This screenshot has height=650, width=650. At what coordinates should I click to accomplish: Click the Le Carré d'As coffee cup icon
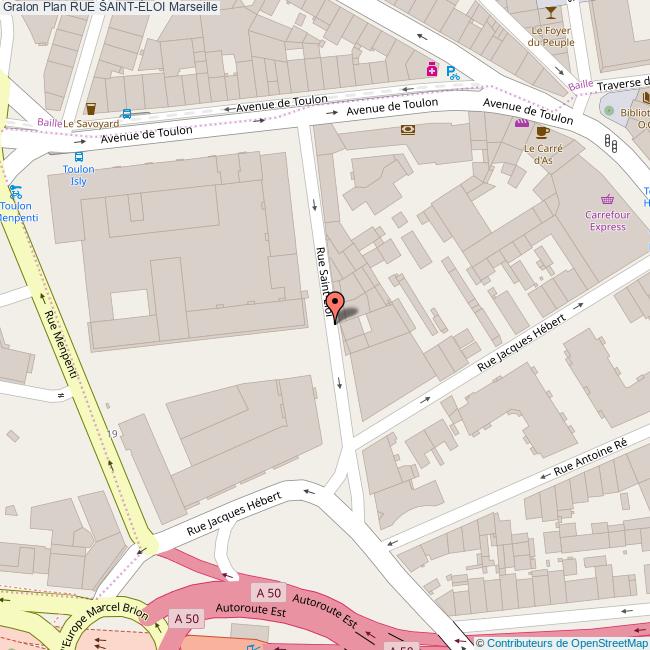pyautogui.click(x=542, y=132)
